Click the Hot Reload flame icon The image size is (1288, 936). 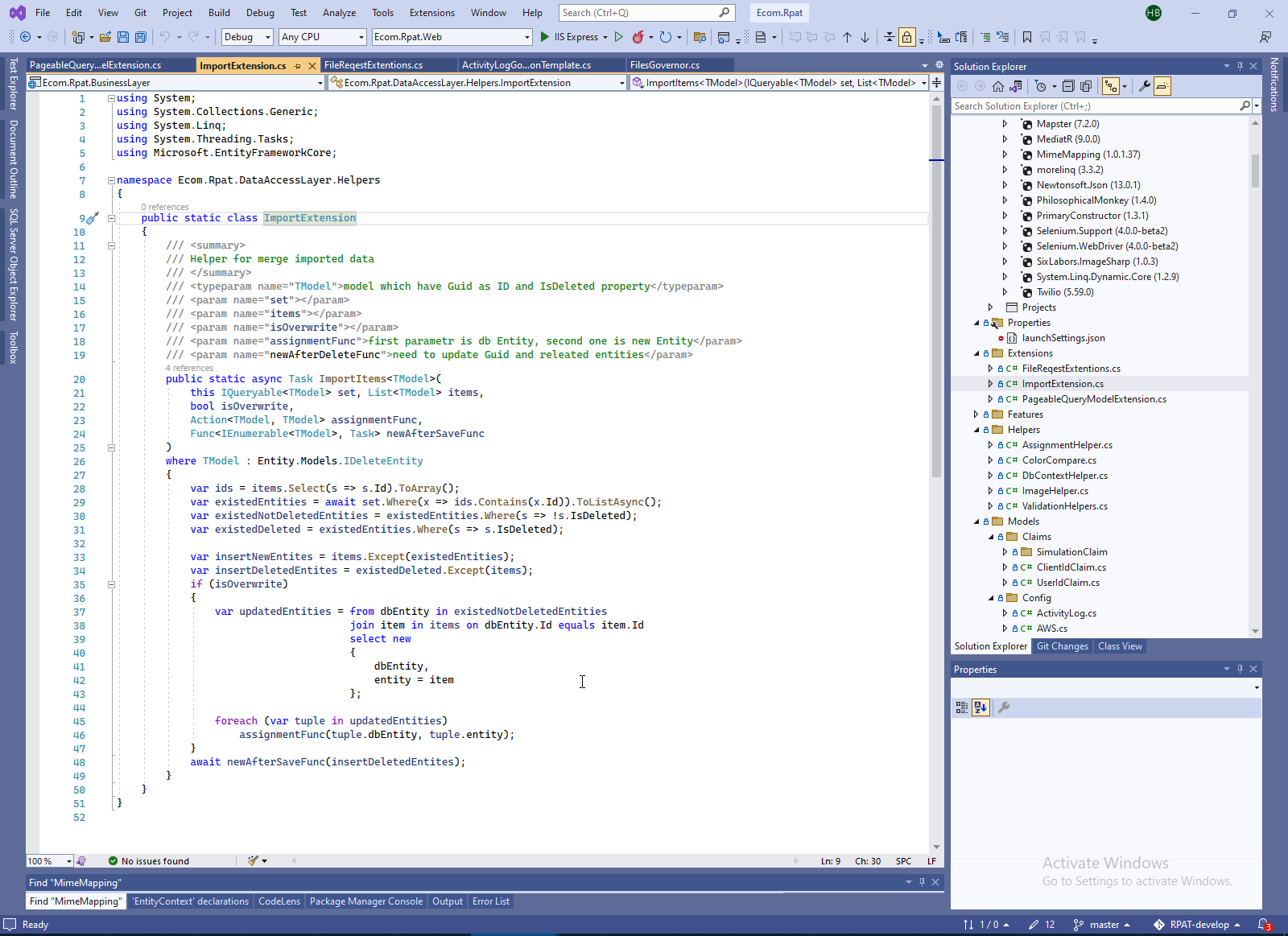coord(638,37)
